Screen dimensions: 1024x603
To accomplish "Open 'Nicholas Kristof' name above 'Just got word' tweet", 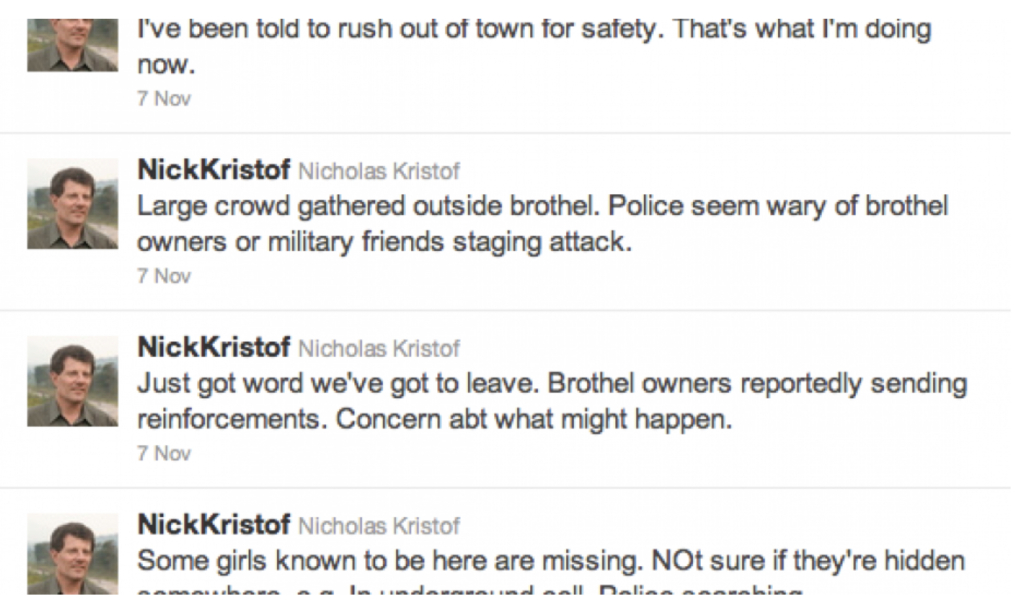I will [x=379, y=349].
